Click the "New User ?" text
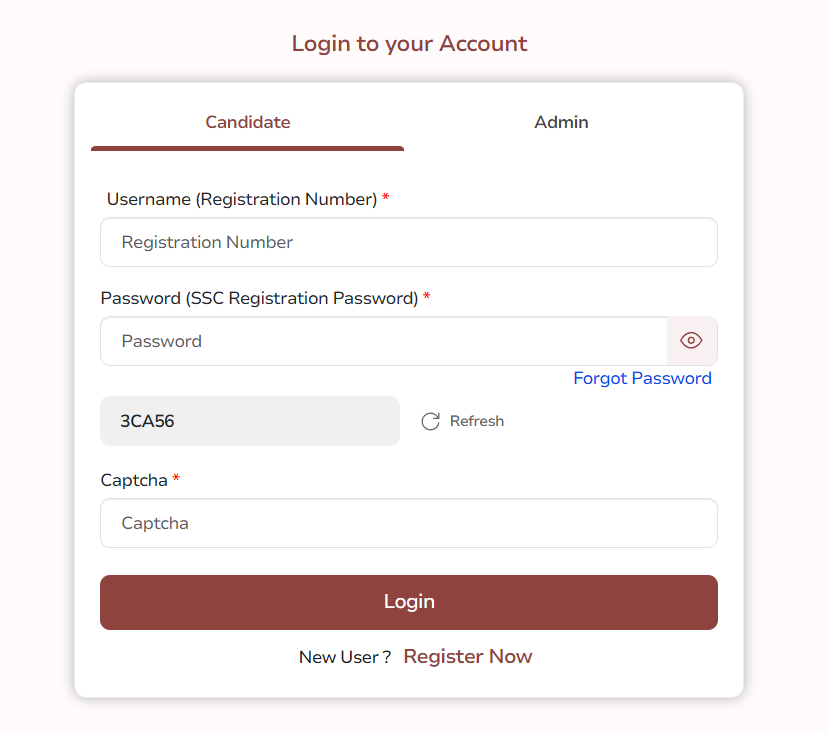The width and height of the screenshot is (828, 733). pyautogui.click(x=345, y=657)
